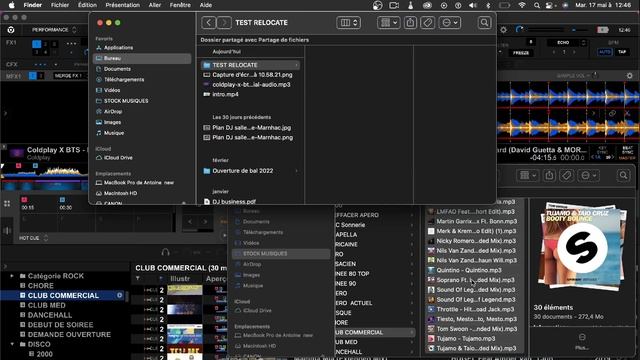Select TEST RELOCATE folder in front Finder
The image size is (640, 360).
point(250,65)
